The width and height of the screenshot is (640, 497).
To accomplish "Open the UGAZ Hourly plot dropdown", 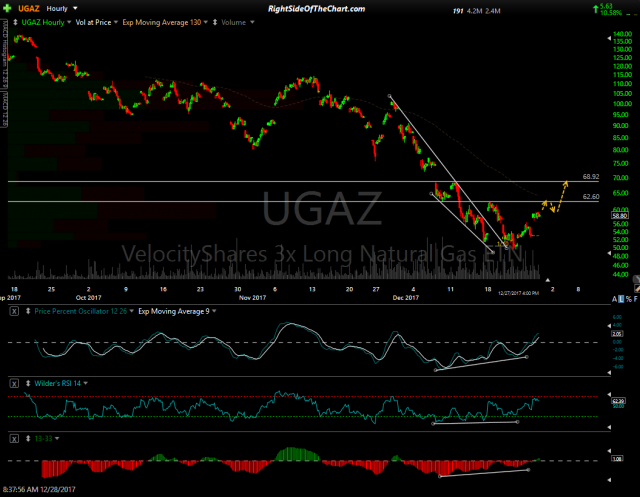I will tap(69, 22).
